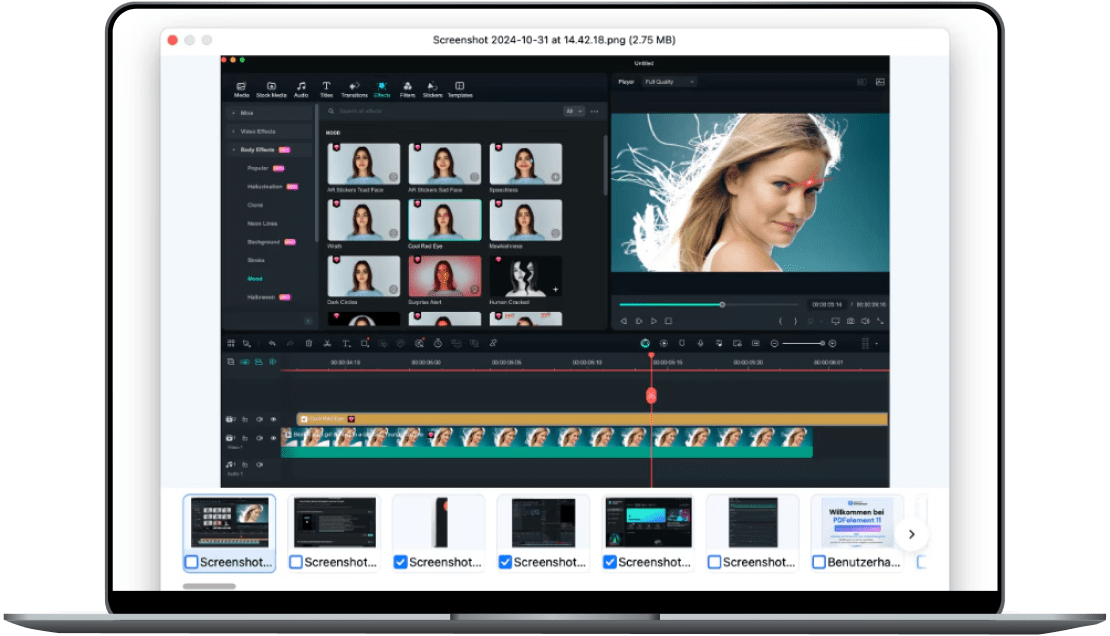Click the timeline crop icon
The height and width of the screenshot is (636, 1110).
click(x=365, y=343)
